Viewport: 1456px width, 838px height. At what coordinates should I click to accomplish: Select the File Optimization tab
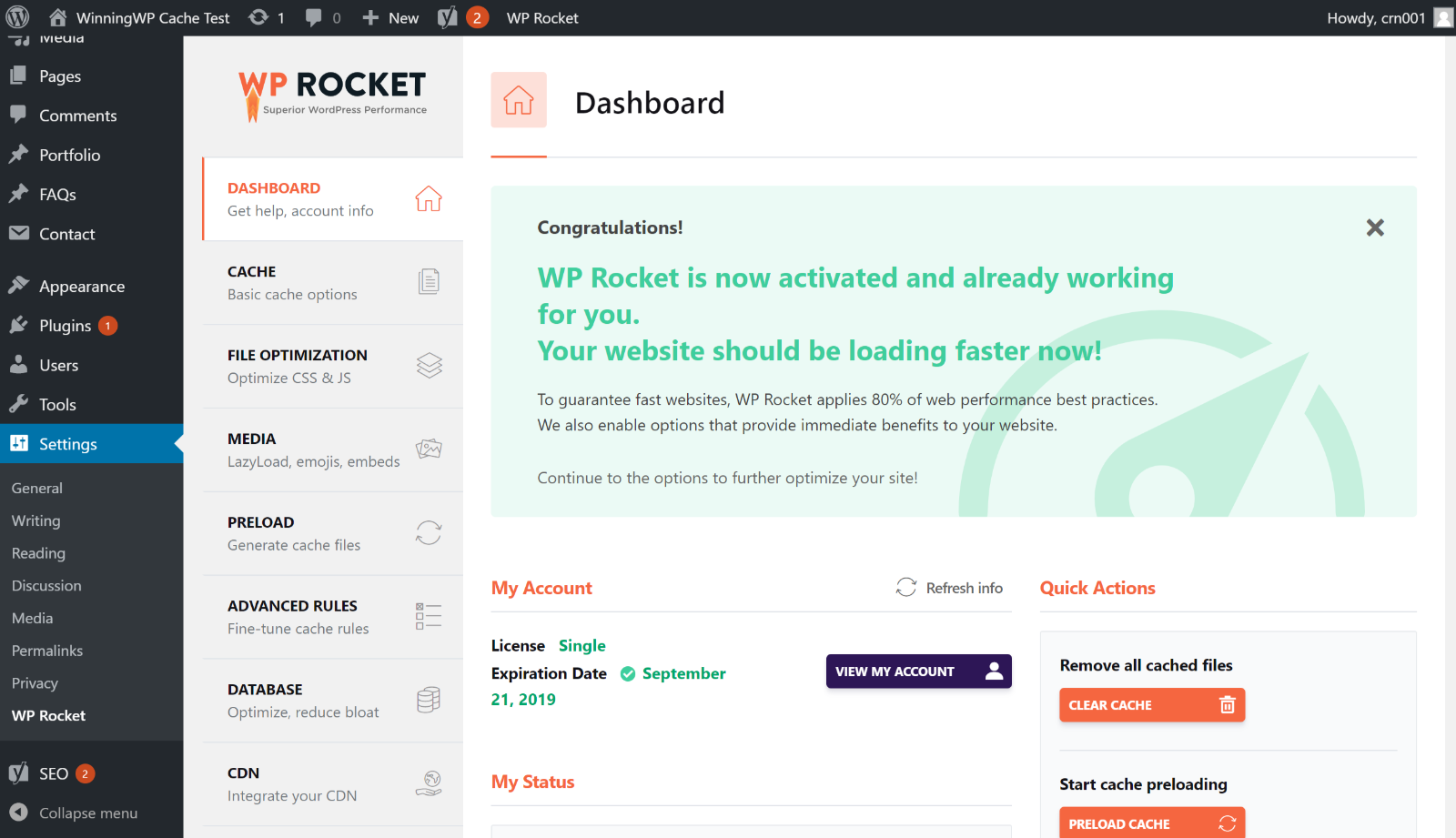pos(333,367)
